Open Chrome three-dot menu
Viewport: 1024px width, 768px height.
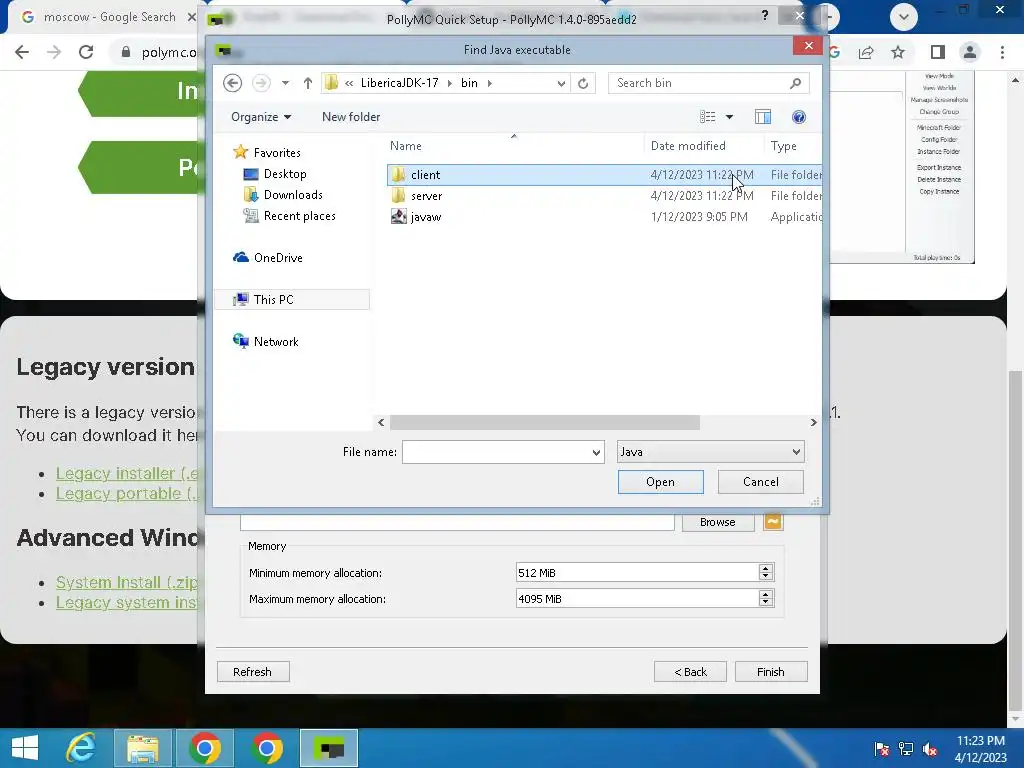(x=1002, y=52)
